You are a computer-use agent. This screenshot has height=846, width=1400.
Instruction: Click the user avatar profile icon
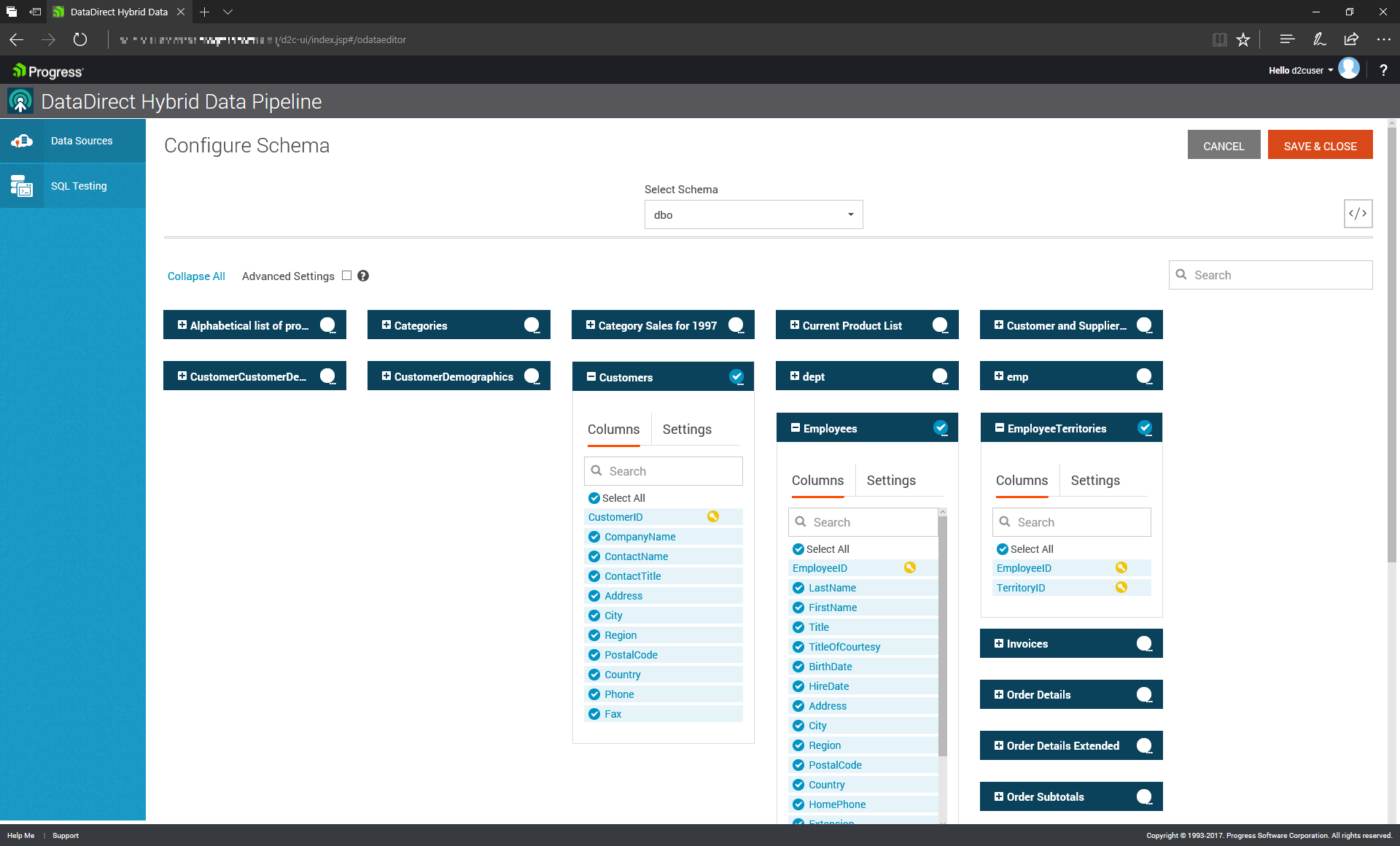pos(1349,69)
